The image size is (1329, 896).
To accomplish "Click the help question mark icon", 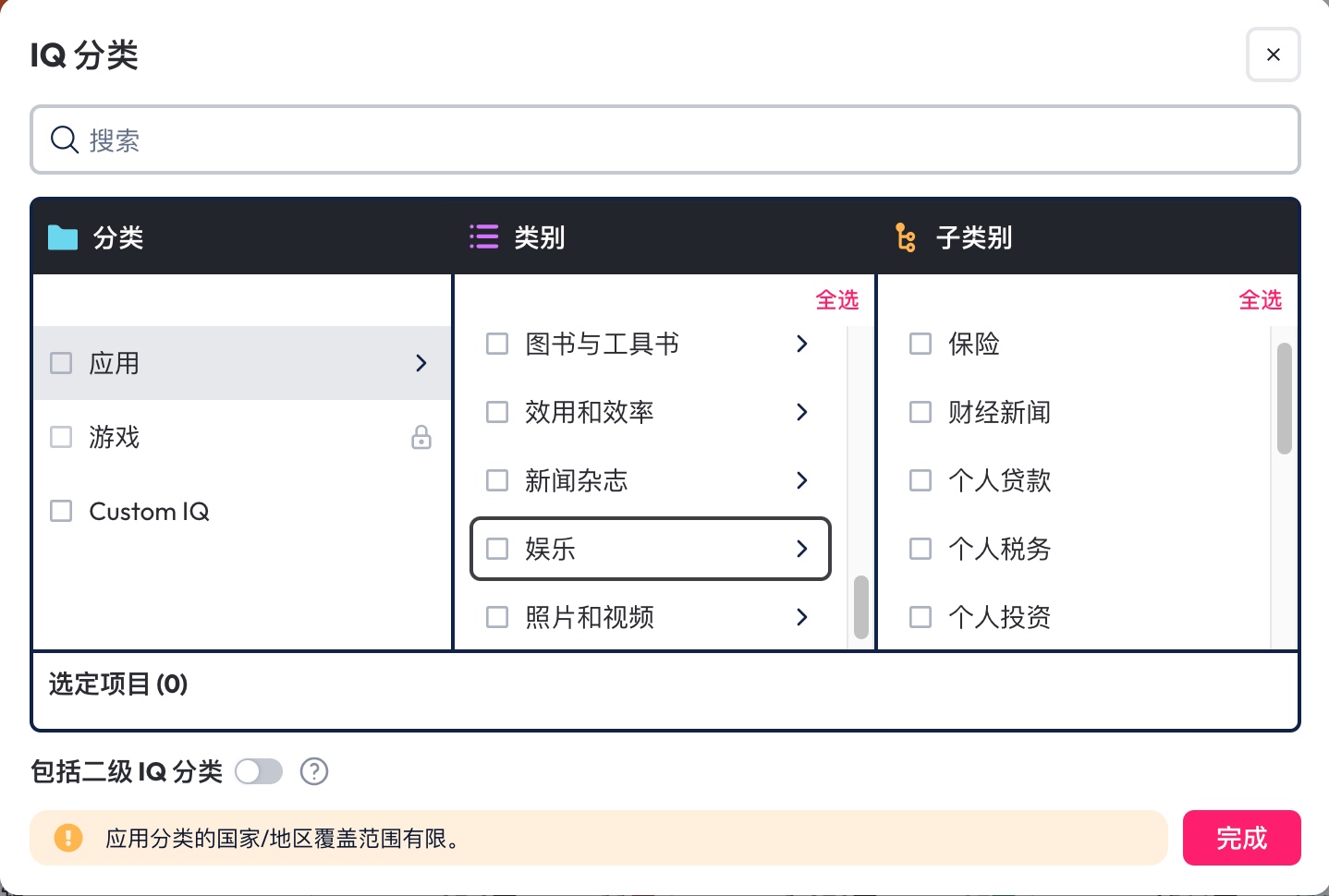I will click(314, 771).
